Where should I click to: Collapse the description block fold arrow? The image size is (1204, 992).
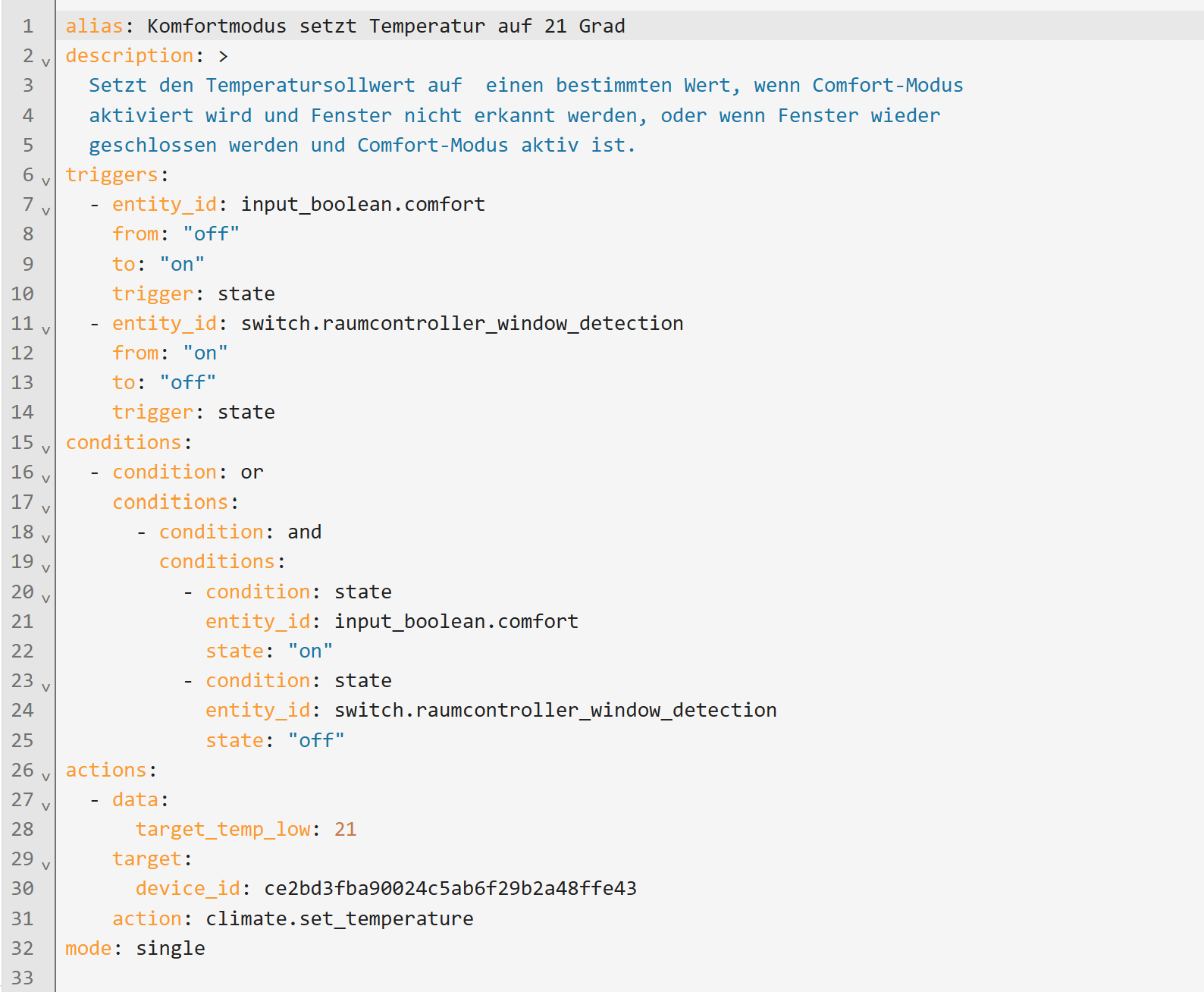45,62
